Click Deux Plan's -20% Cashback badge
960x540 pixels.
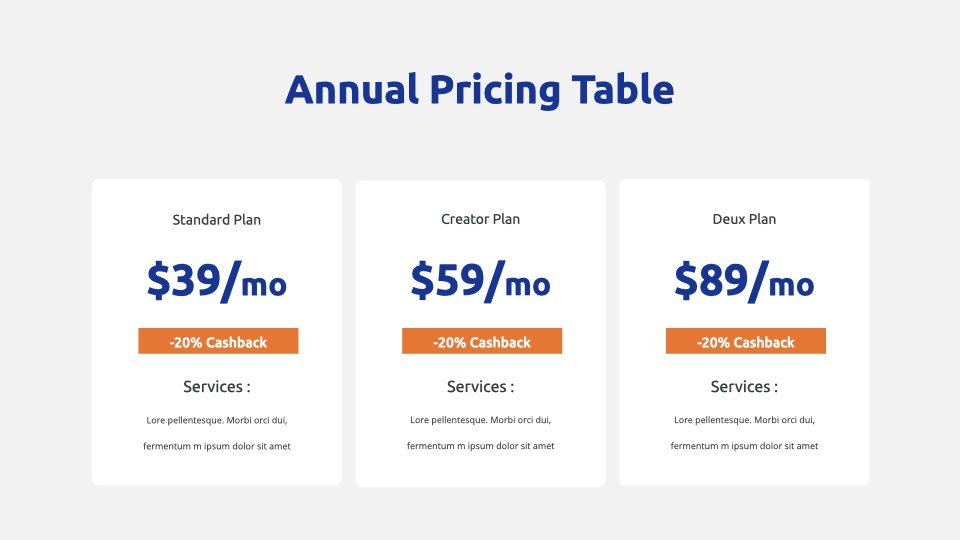[746, 341]
